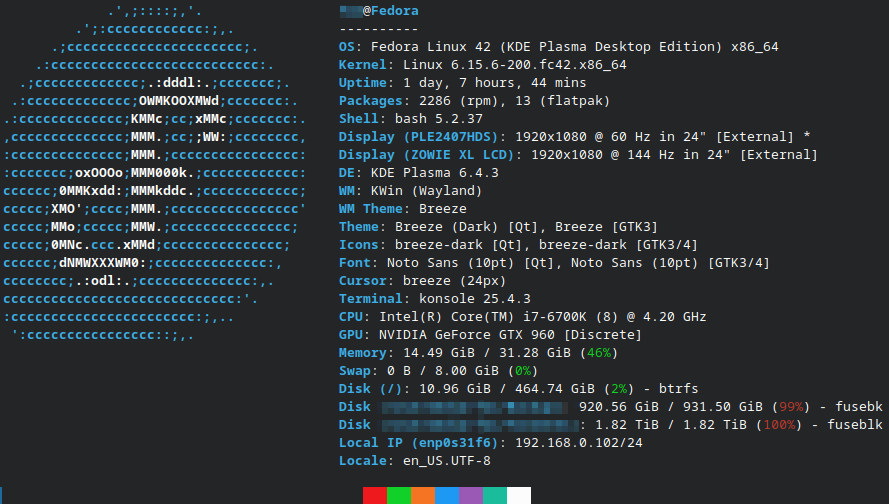
Task: Click 'Fedora Linux 42 (KDE Plasma Desktop Edition)' text
Action: [x=547, y=46]
